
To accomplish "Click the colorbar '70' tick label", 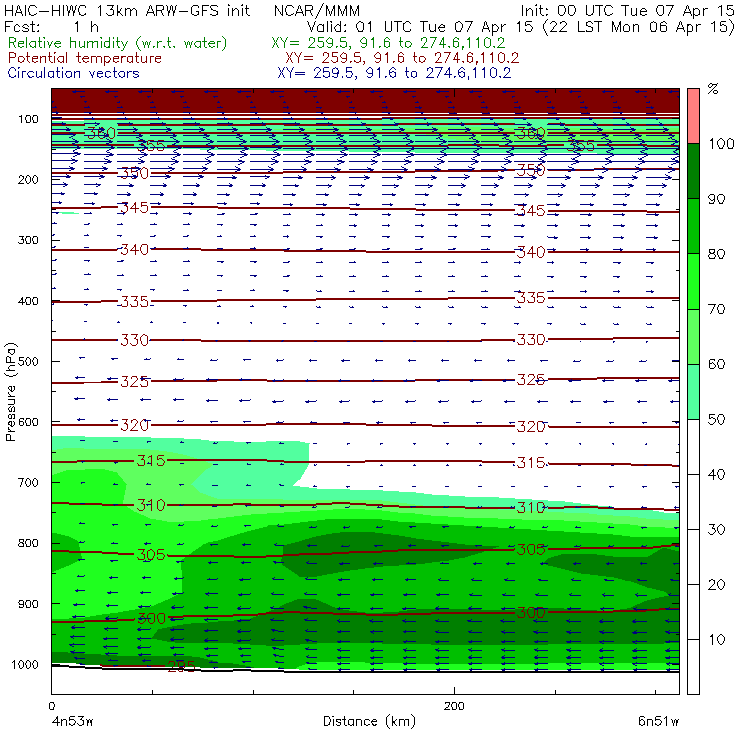I will coord(716,309).
